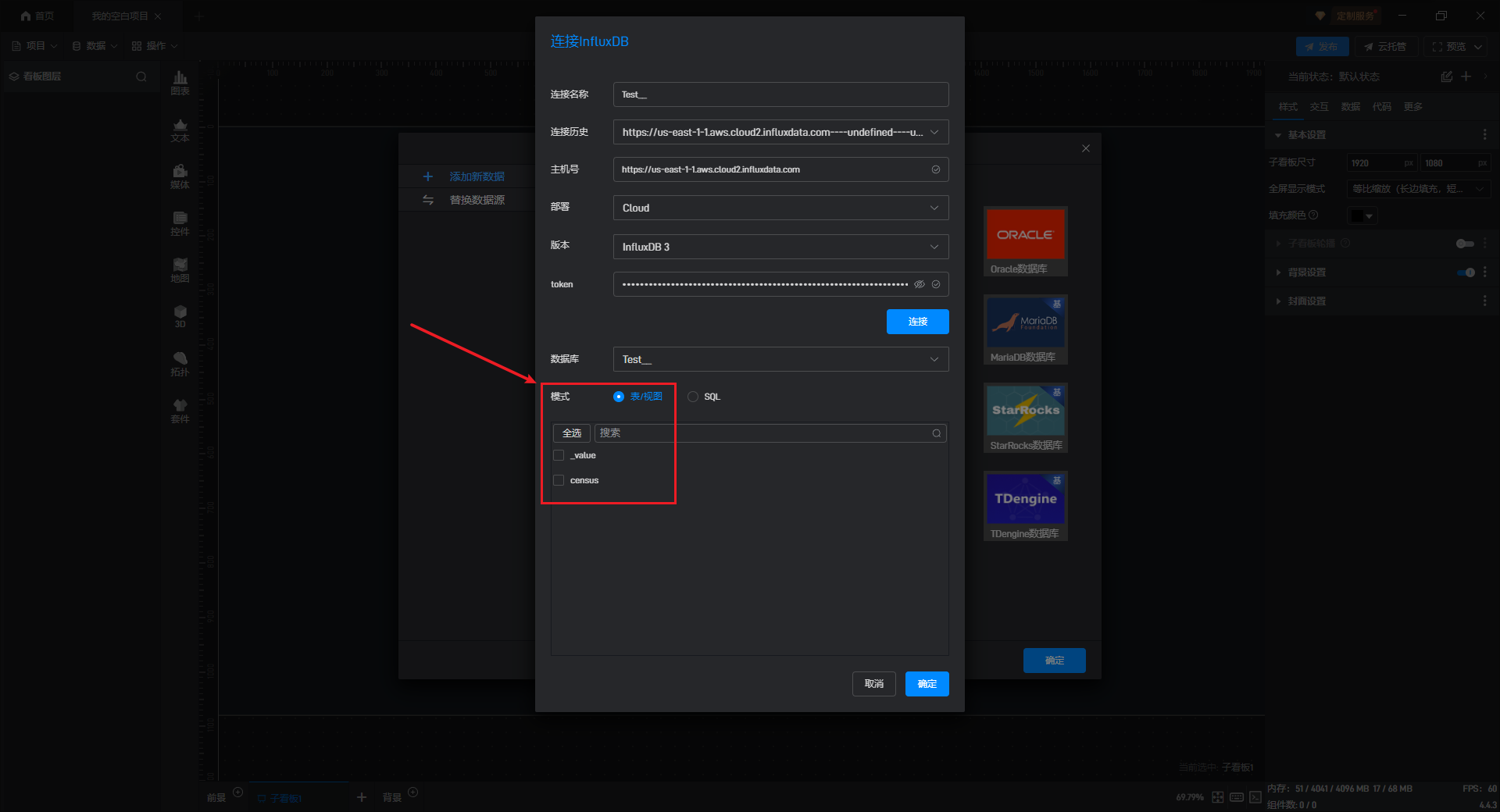1500x812 pixels.
Task: Select the SQL mode radio button
Action: 693,397
